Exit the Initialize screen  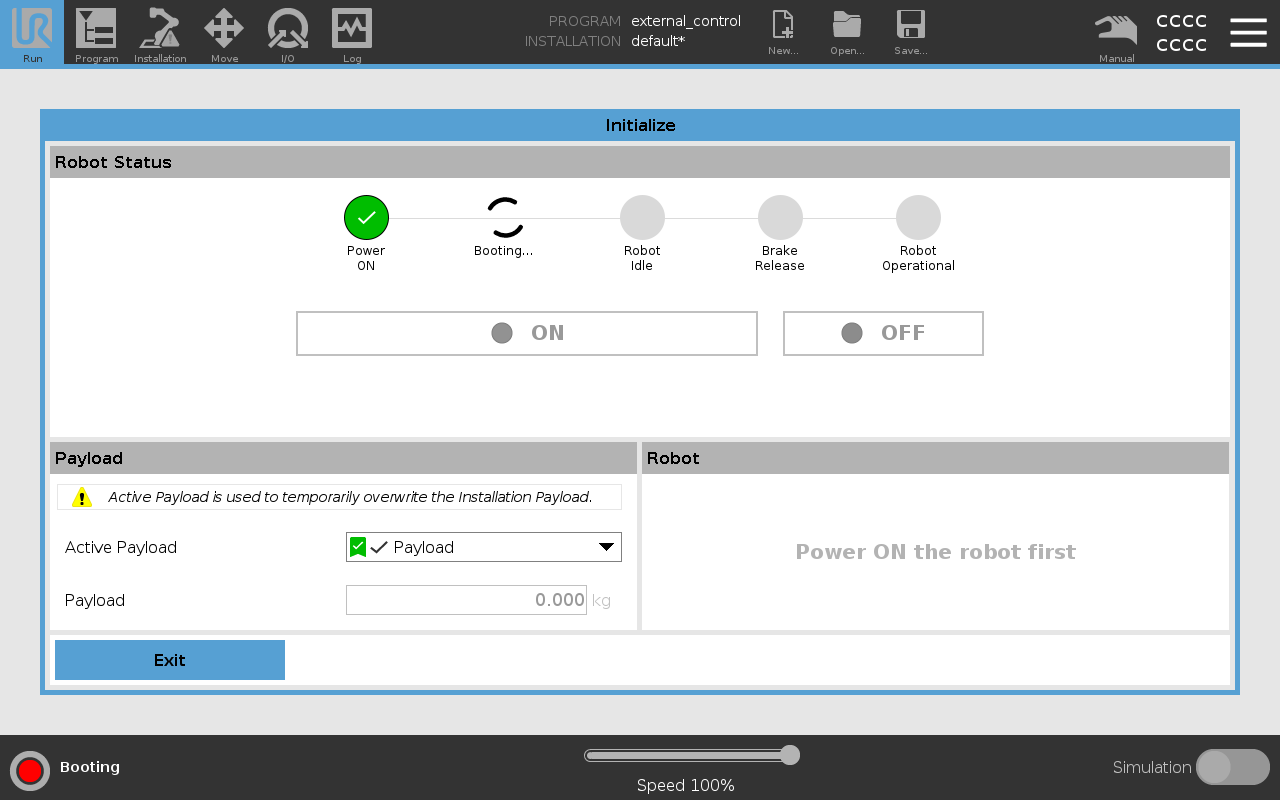[170, 660]
